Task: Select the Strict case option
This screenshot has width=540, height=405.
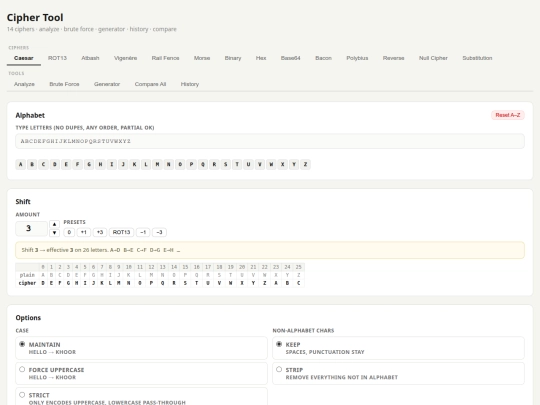Action: (x=141, y=397)
